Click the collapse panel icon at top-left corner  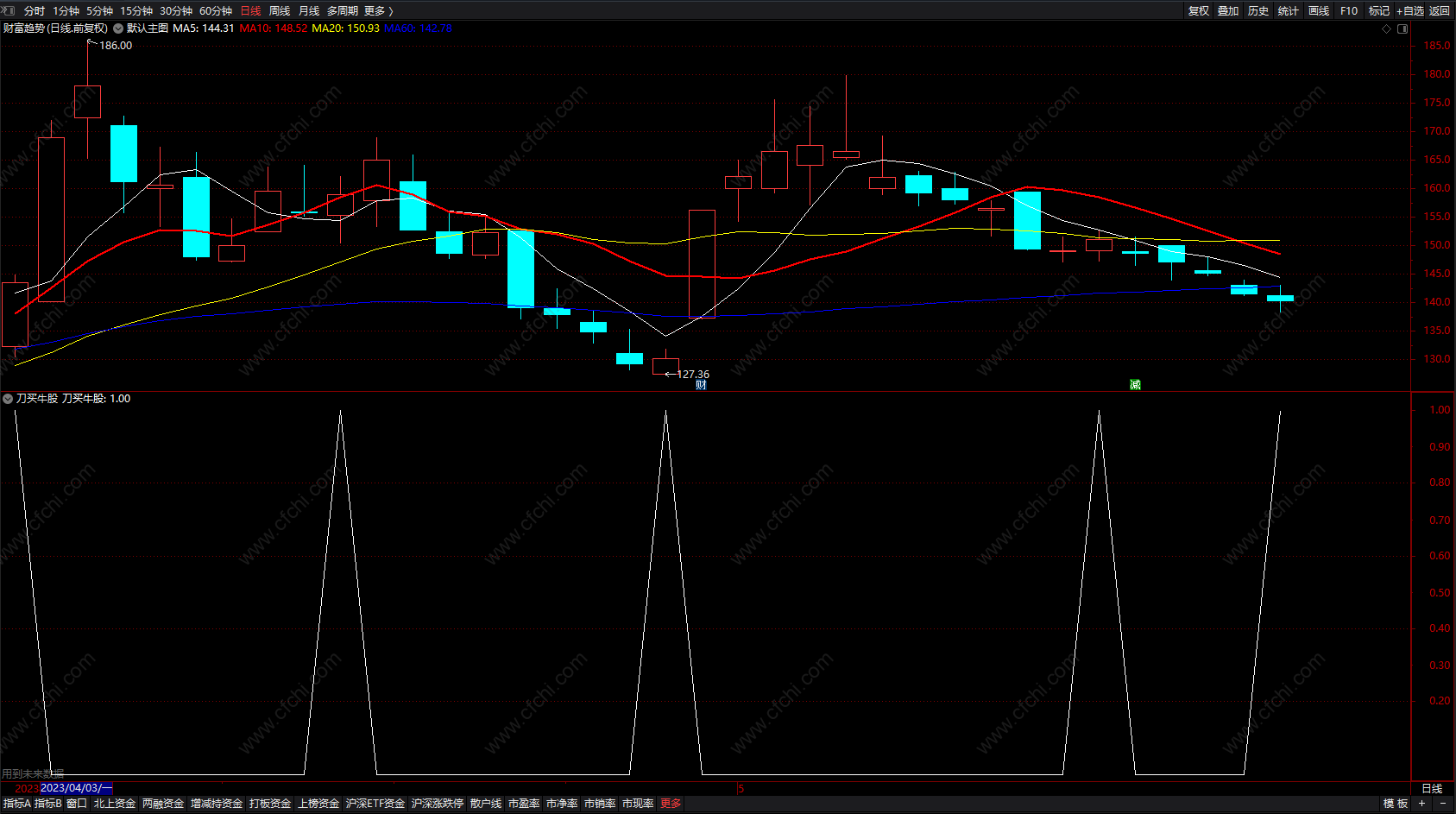point(9,10)
